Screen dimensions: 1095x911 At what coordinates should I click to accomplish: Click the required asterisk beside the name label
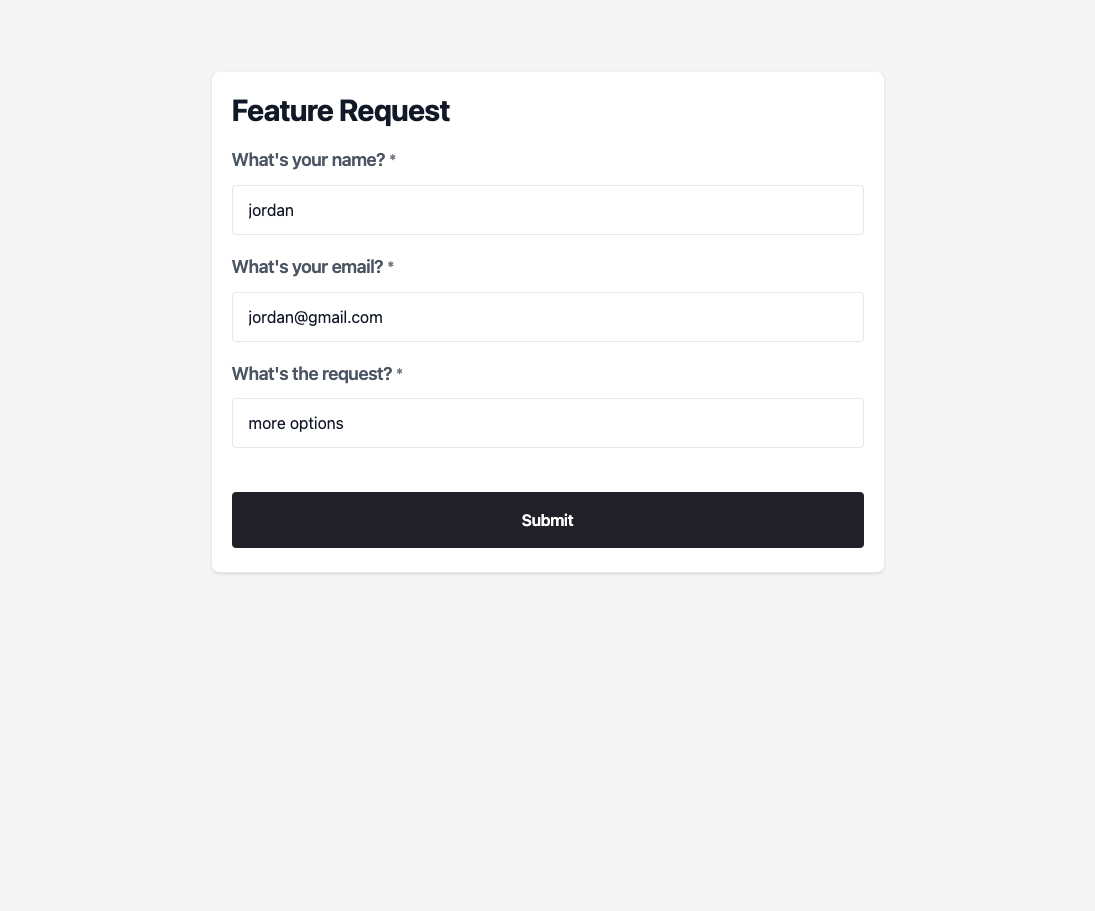click(393, 161)
